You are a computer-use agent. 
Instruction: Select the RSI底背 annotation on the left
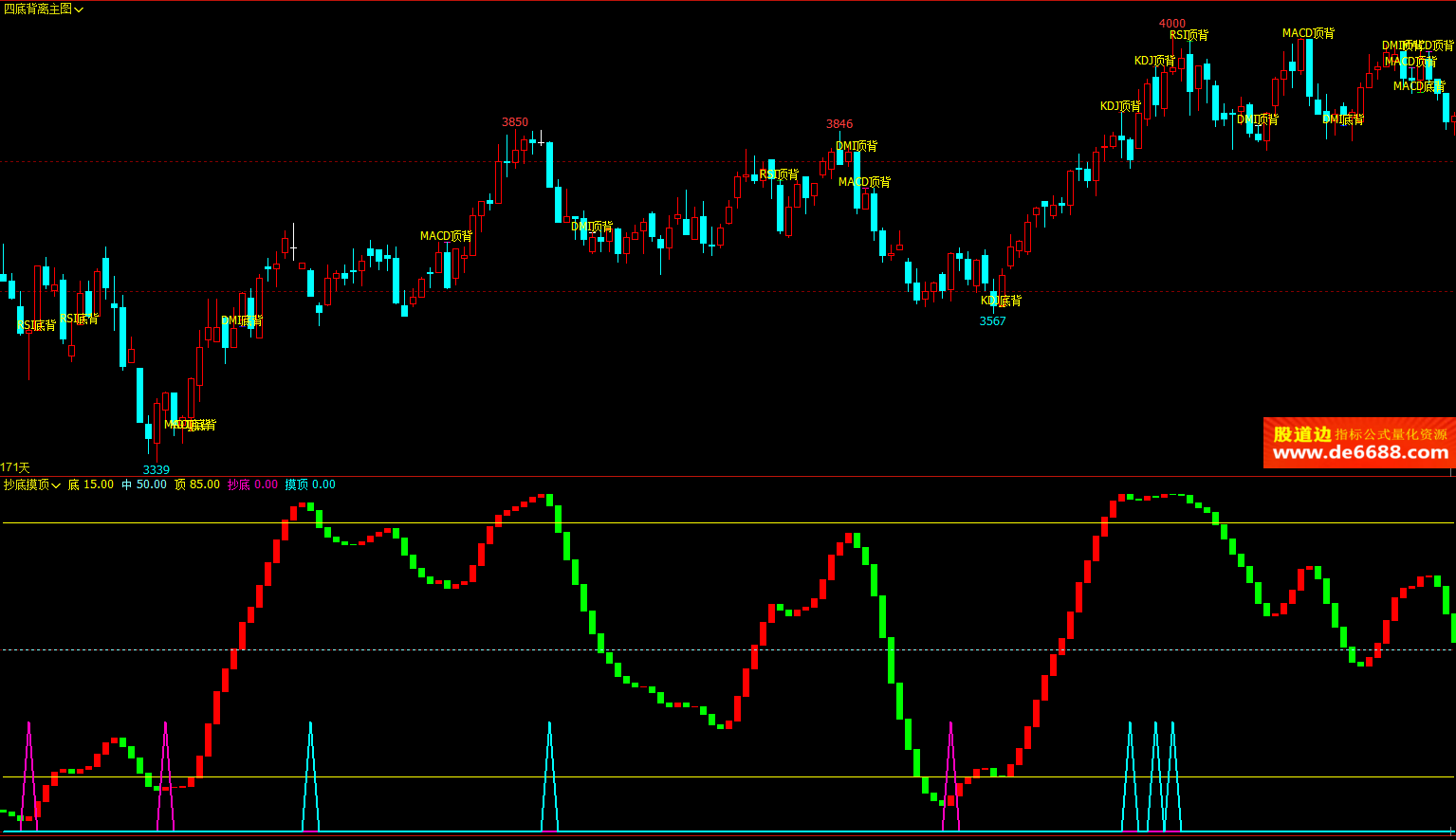tap(36, 326)
